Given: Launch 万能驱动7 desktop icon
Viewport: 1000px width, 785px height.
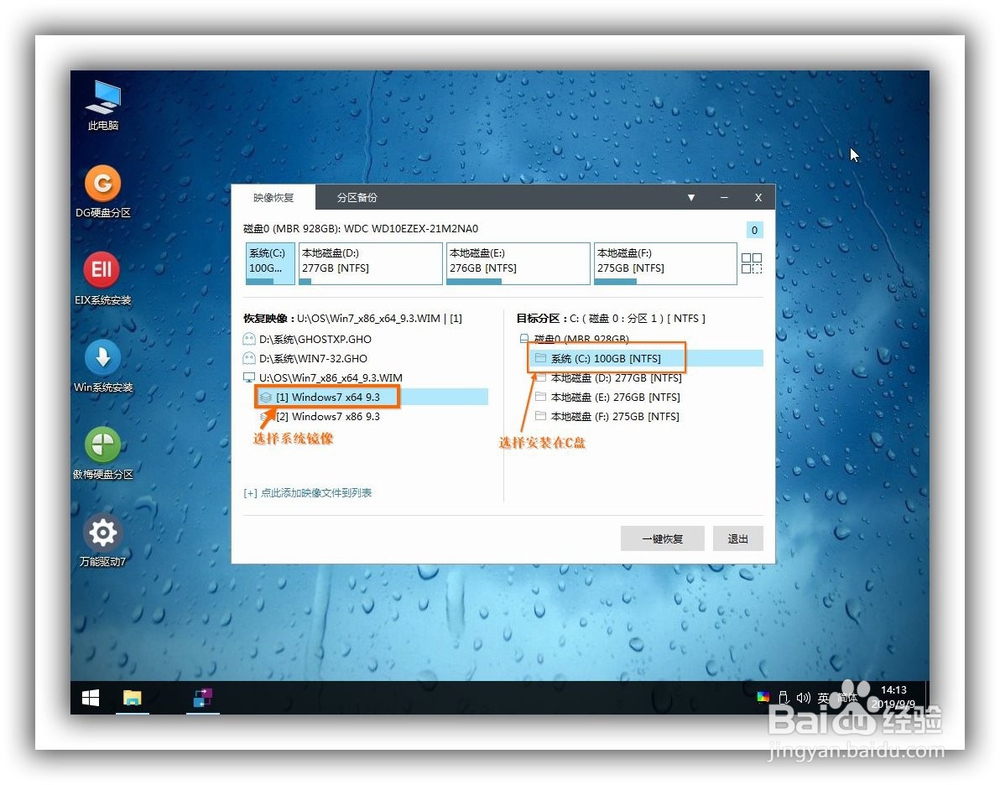Looking at the screenshot, I should pos(103,540).
